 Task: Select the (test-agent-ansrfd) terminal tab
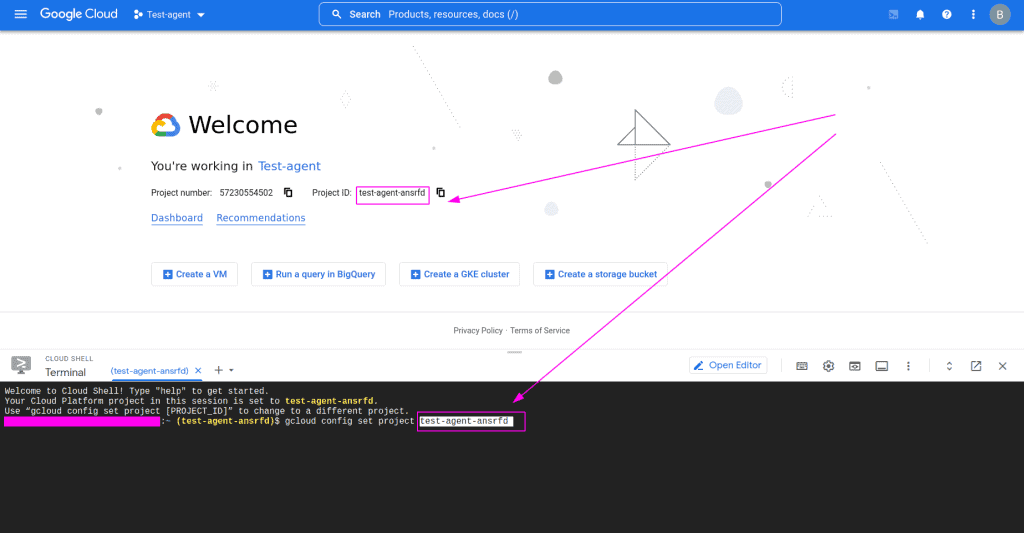pyautogui.click(x=150, y=370)
